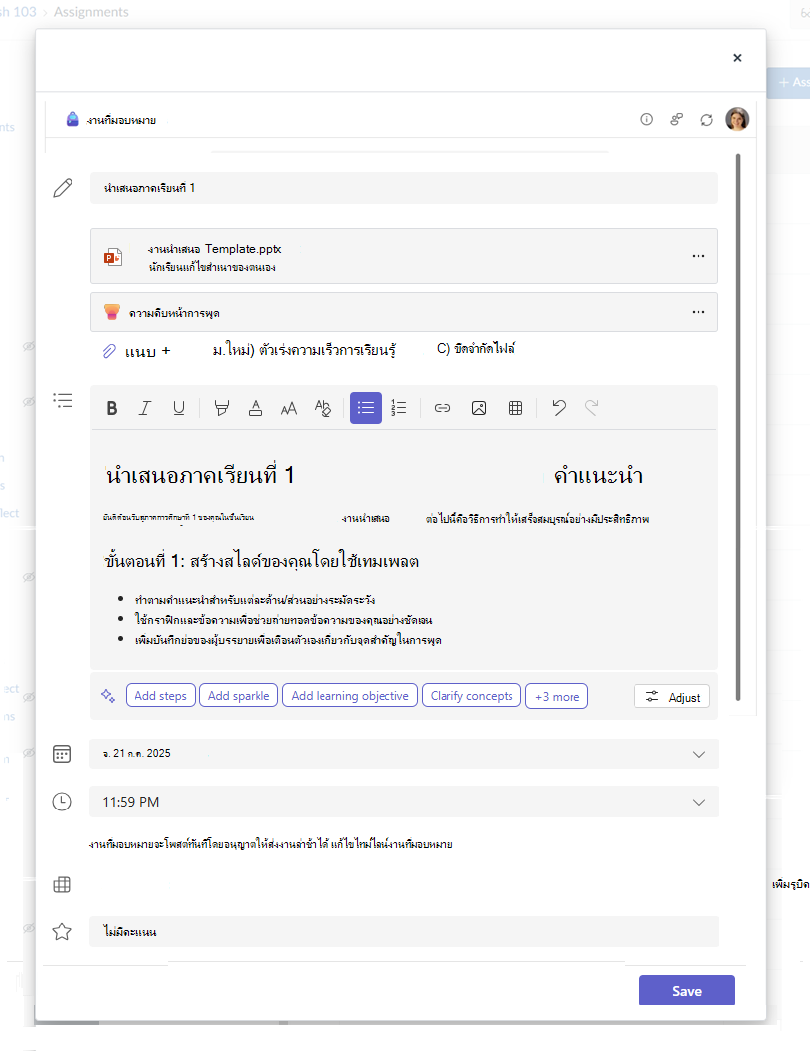Screen dimensions: 810x1051
Task: Click the คำแนะนำ heading in editor
Action: tap(598, 476)
